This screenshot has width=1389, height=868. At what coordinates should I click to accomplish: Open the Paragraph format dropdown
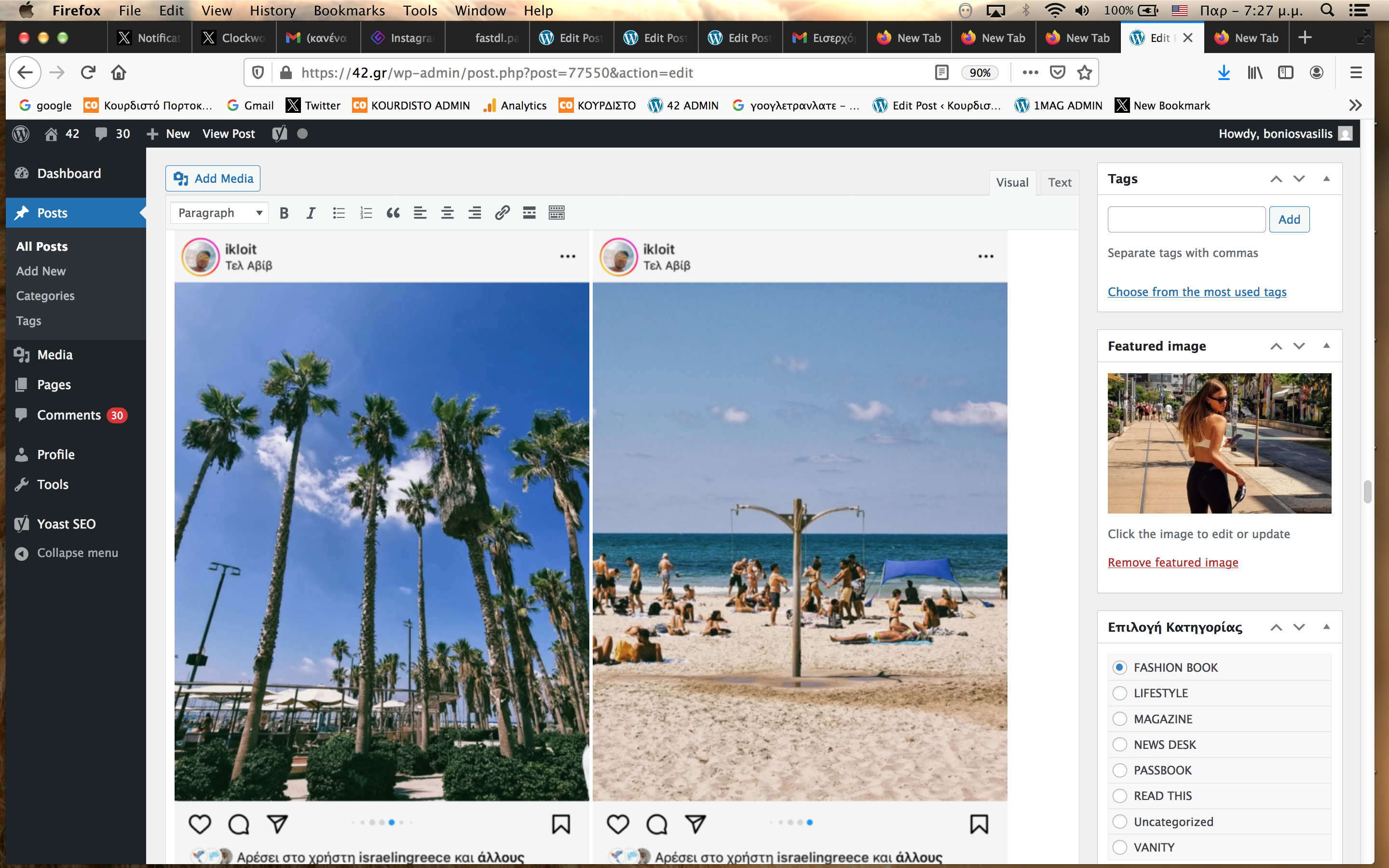(x=219, y=213)
